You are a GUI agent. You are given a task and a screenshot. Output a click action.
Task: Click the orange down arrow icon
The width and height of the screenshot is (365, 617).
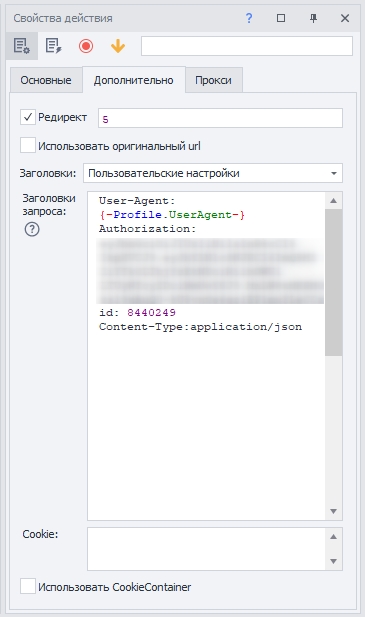tap(118, 46)
